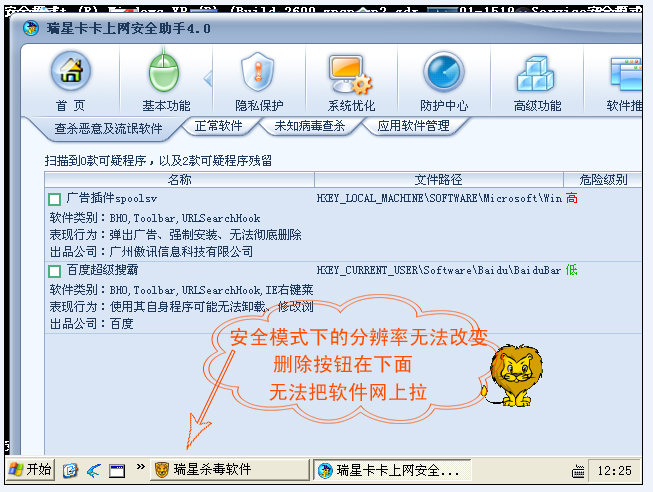The image size is (653, 492).
Task: Click the blue bird quick launch icon
Action: [x=94, y=471]
